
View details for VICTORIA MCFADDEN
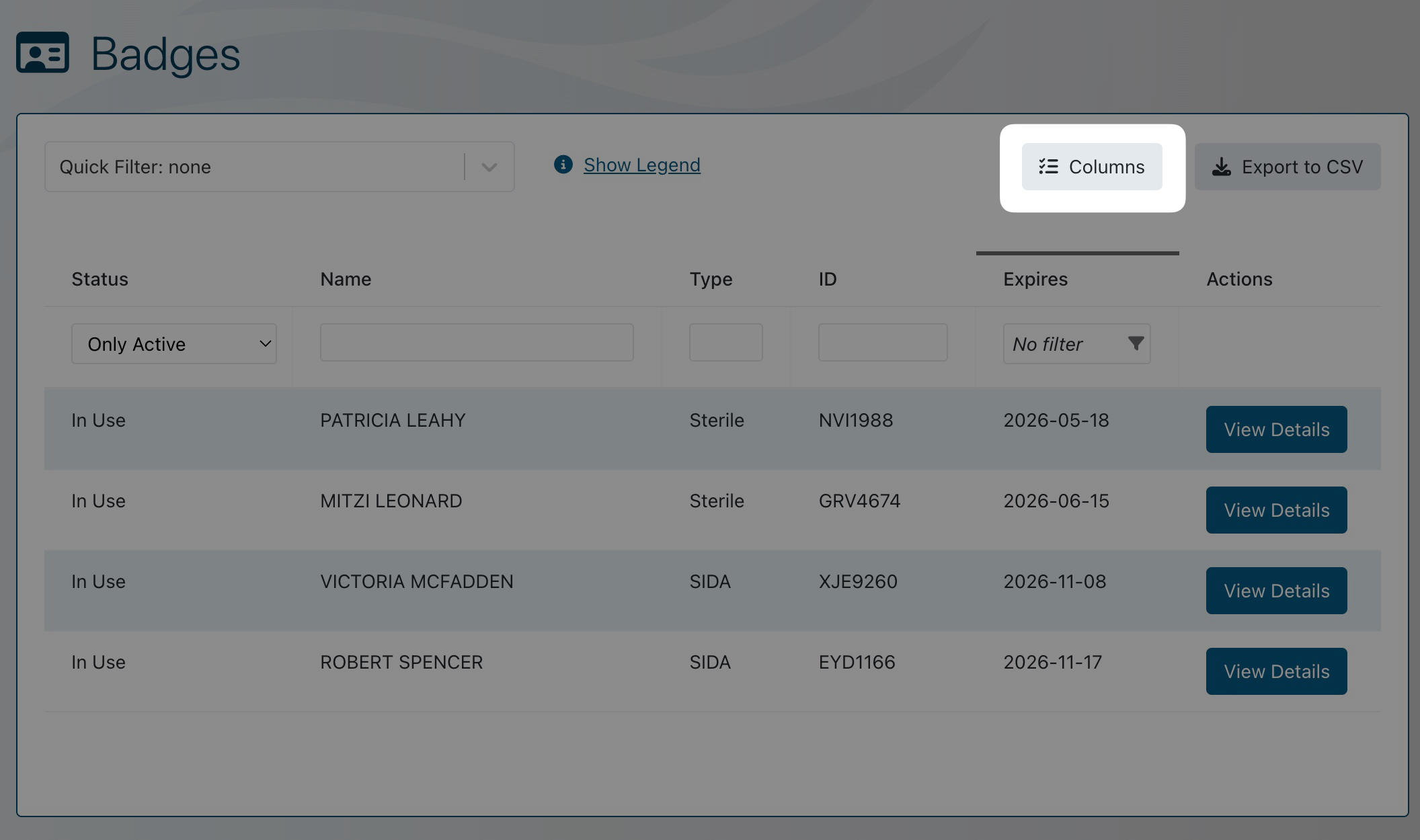[1275, 591]
